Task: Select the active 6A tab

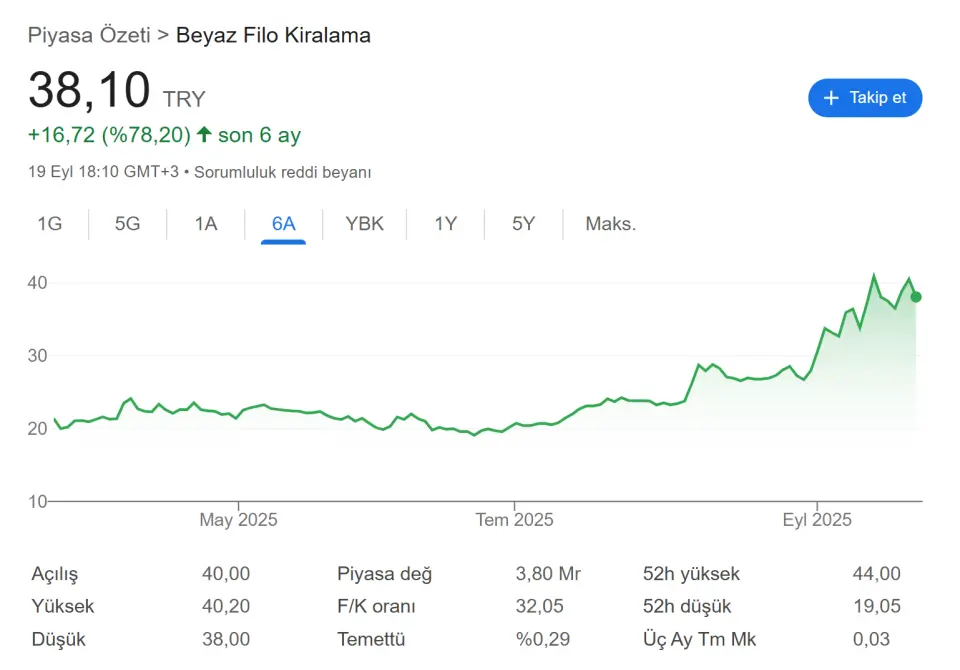Action: [283, 224]
